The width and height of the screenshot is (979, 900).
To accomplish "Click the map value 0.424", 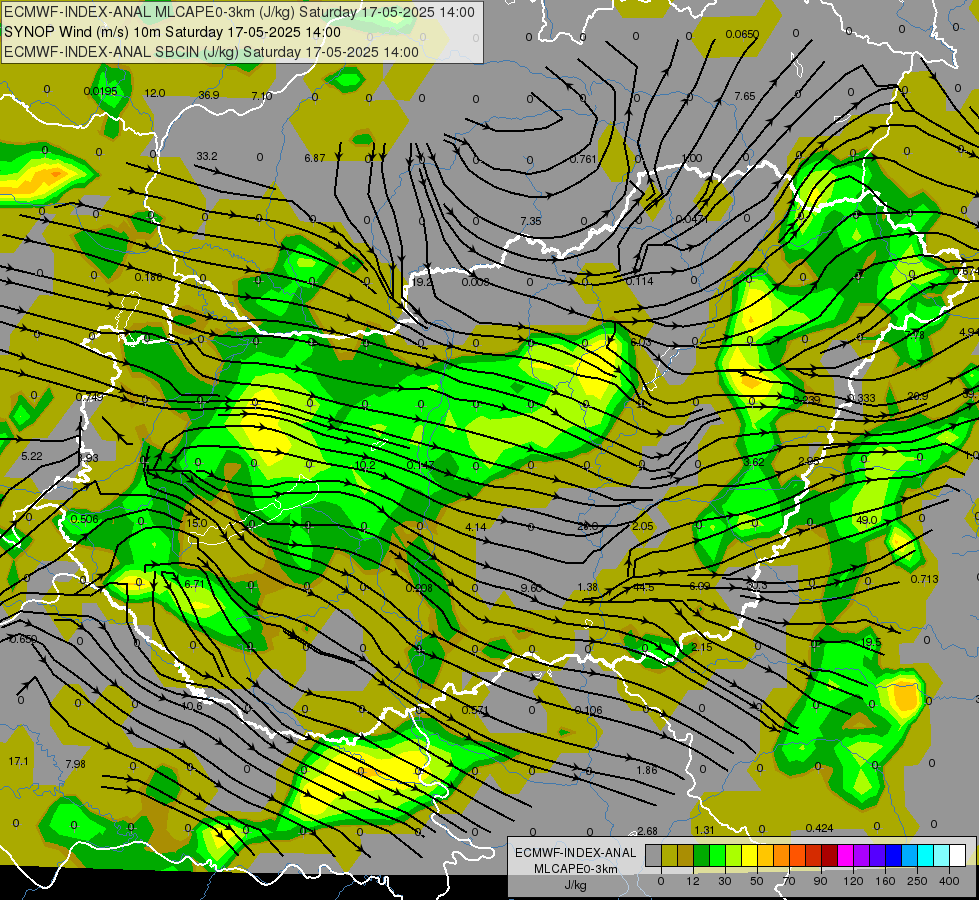I will [x=820, y=828].
